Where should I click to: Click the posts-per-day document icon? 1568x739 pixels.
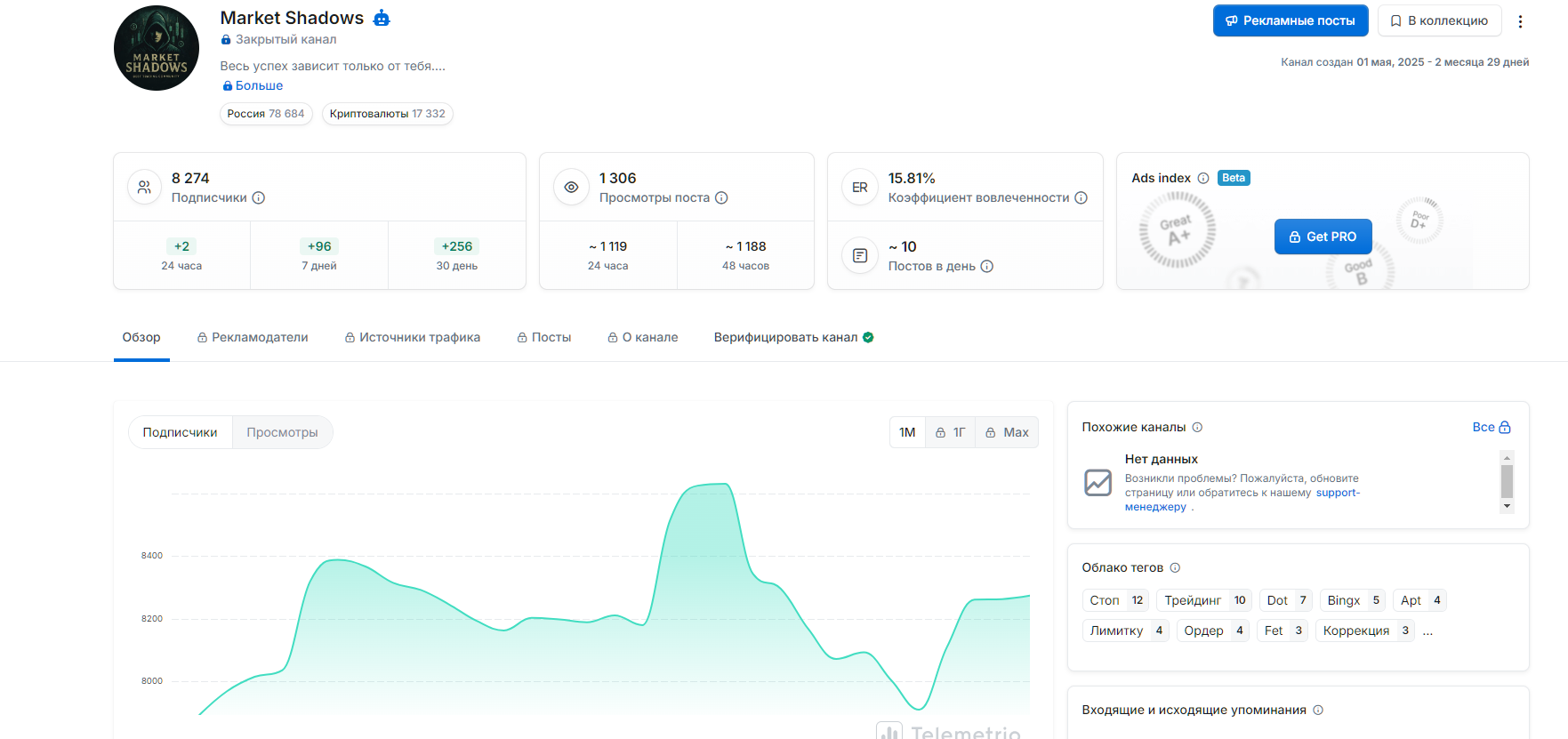pyautogui.click(x=860, y=256)
